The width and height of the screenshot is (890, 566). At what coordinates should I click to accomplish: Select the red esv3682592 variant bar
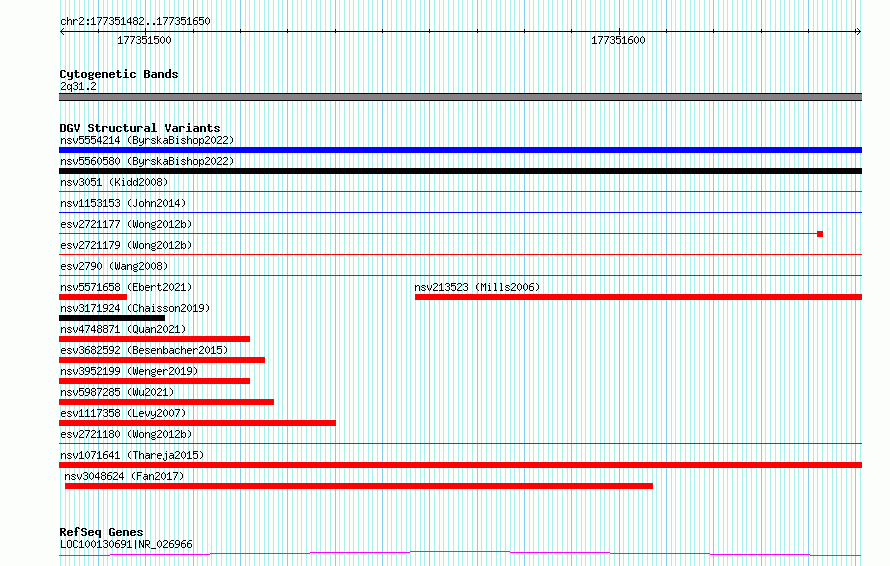[x=162, y=360]
